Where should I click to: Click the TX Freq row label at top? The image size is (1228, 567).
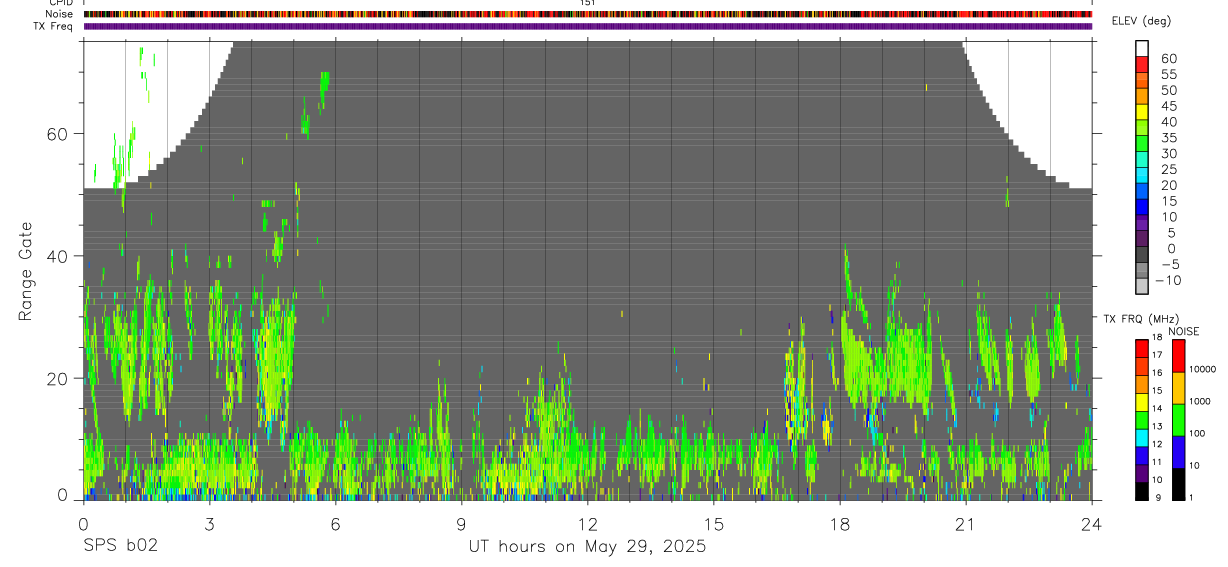point(54,26)
